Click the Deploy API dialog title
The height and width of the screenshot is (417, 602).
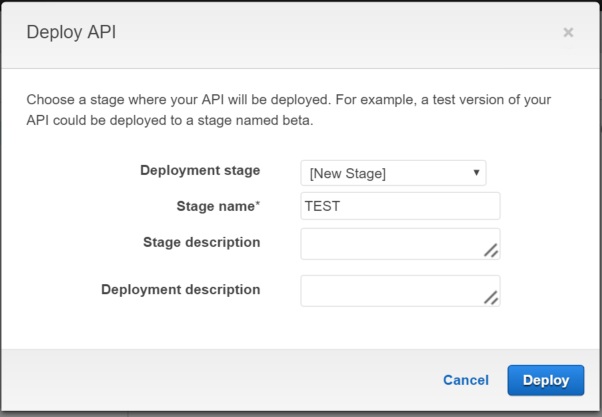pos(71,32)
